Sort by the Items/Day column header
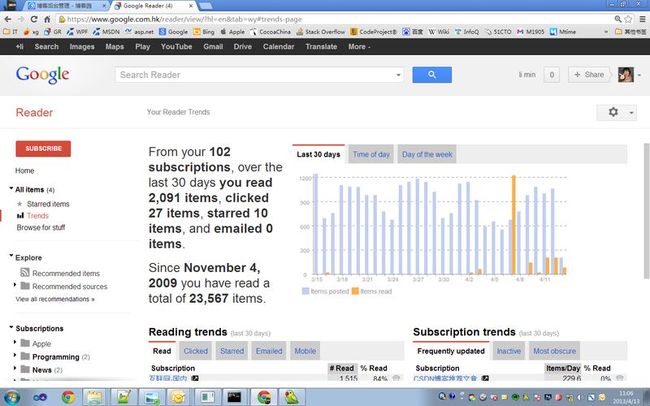The height and width of the screenshot is (406, 650). pyautogui.click(x=563, y=368)
